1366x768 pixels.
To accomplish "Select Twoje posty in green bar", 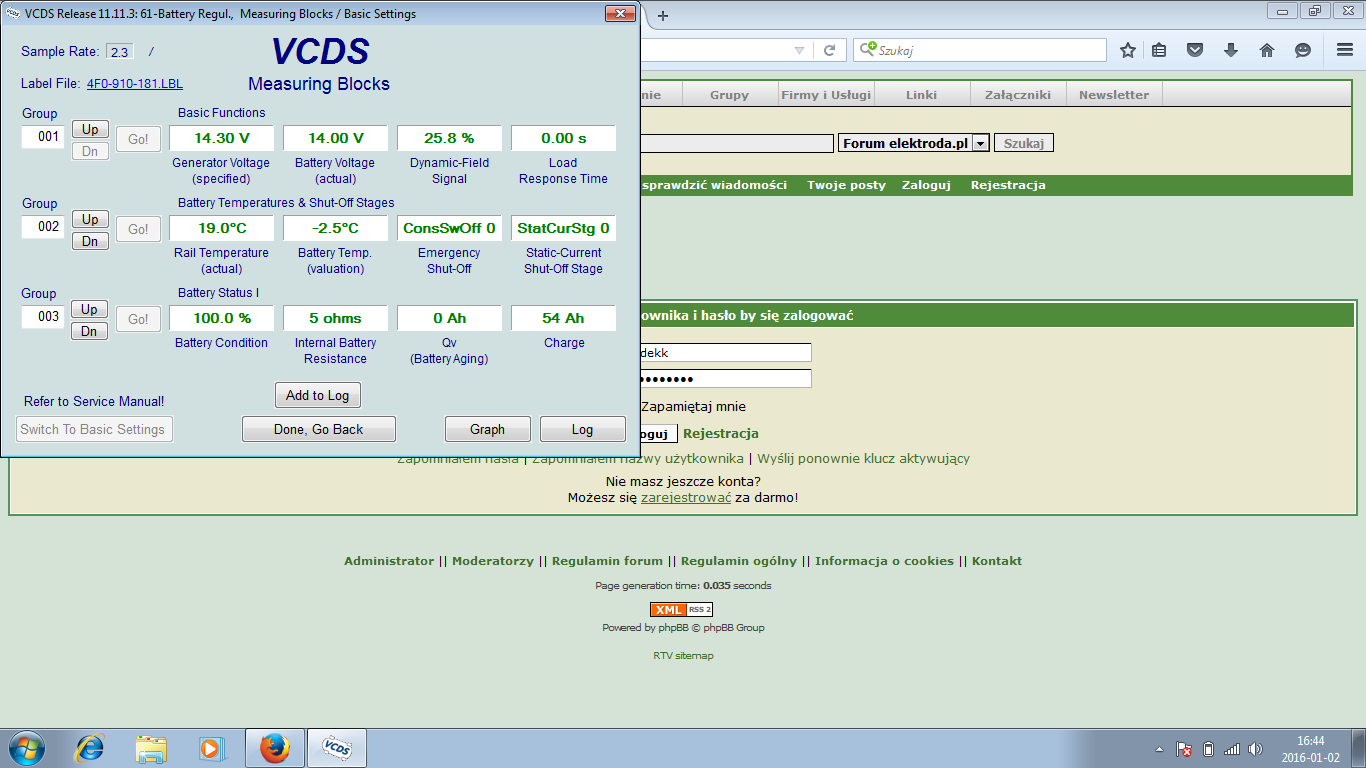I will pos(846,185).
